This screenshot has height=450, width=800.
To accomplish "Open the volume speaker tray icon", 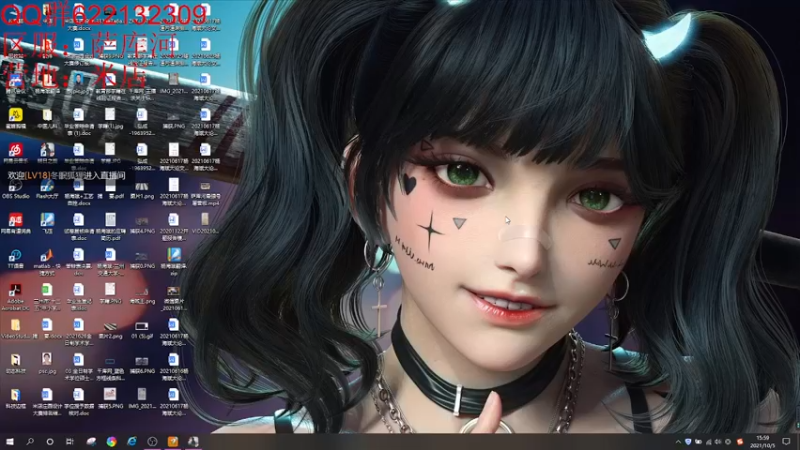I will [718, 442].
